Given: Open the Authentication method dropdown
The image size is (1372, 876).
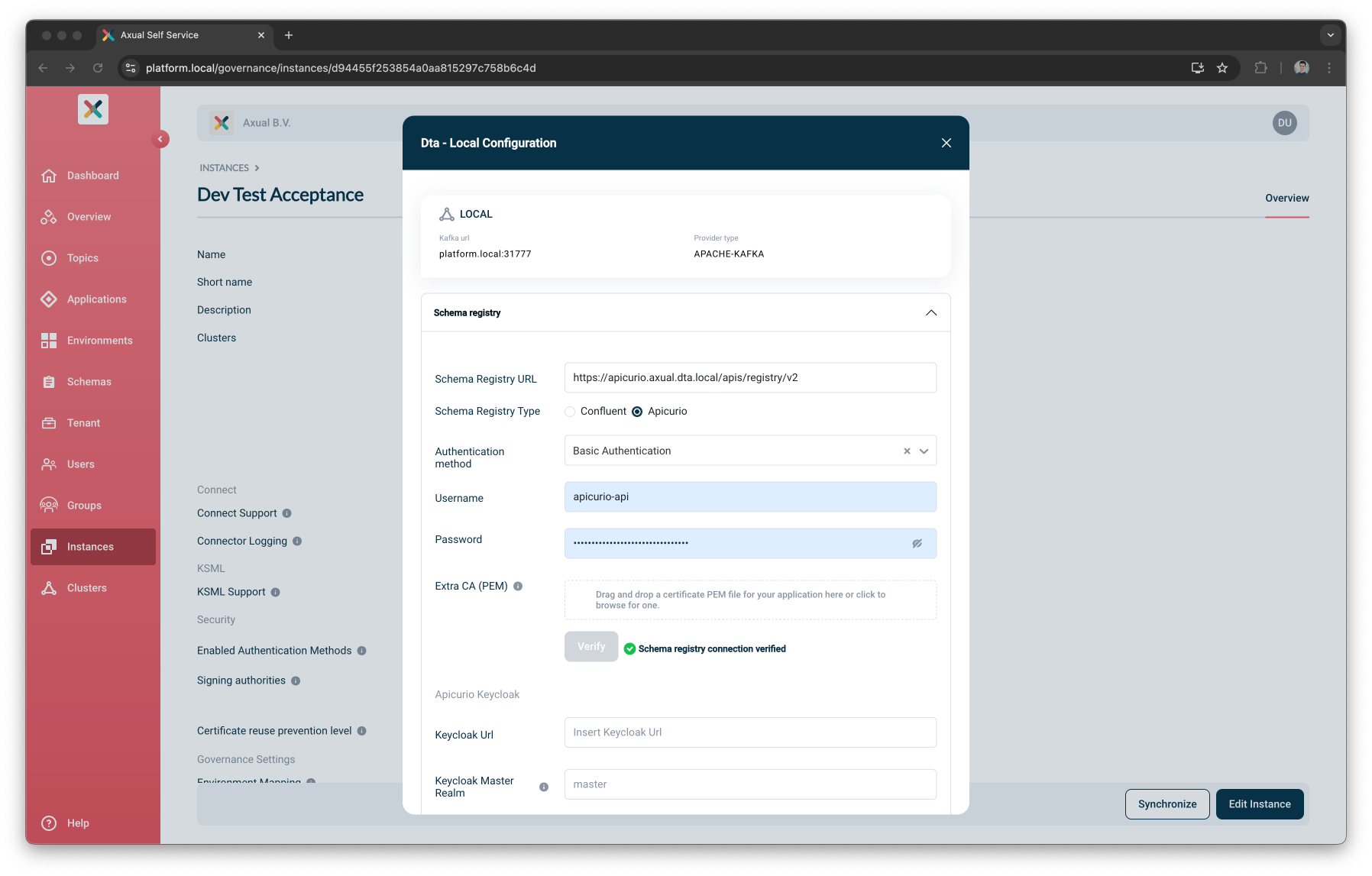Looking at the screenshot, I should click(924, 451).
